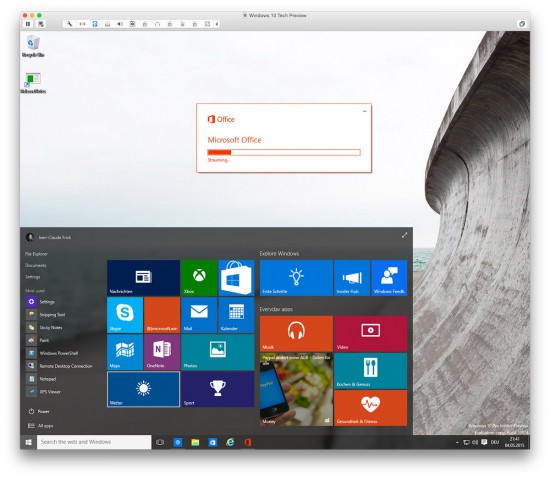Open File Explorer from the Start menu list
The height and width of the screenshot is (478, 550).
point(36,254)
